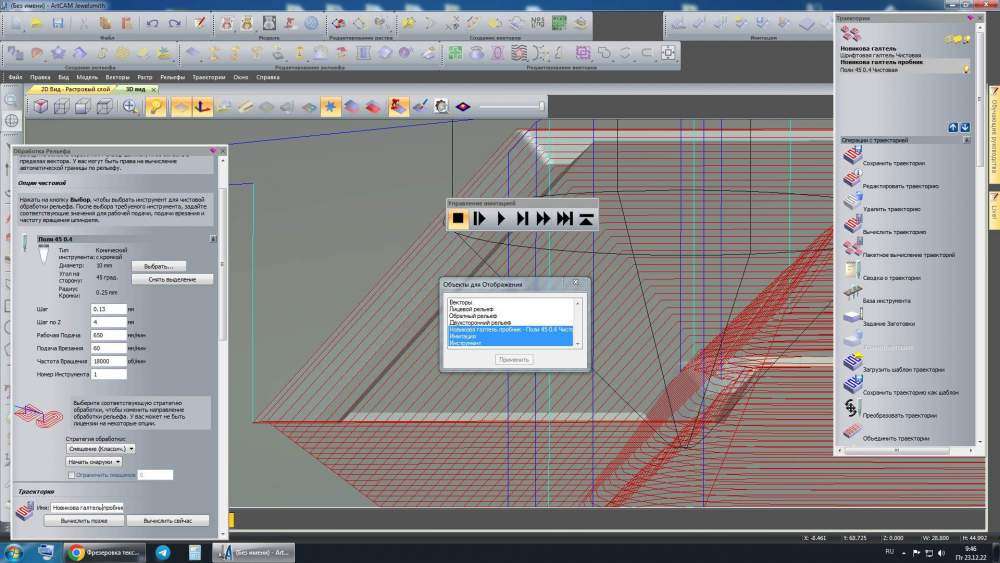Collapse the 'Операции с траекторией' section
Image resolution: width=1000 pixels, height=563 pixels.
pos(967,140)
